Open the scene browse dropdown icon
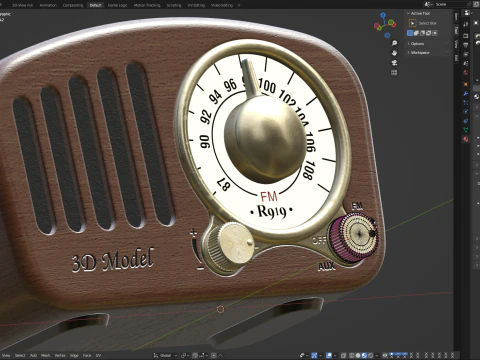The height and width of the screenshot is (360, 480). pyautogui.click(x=428, y=4)
